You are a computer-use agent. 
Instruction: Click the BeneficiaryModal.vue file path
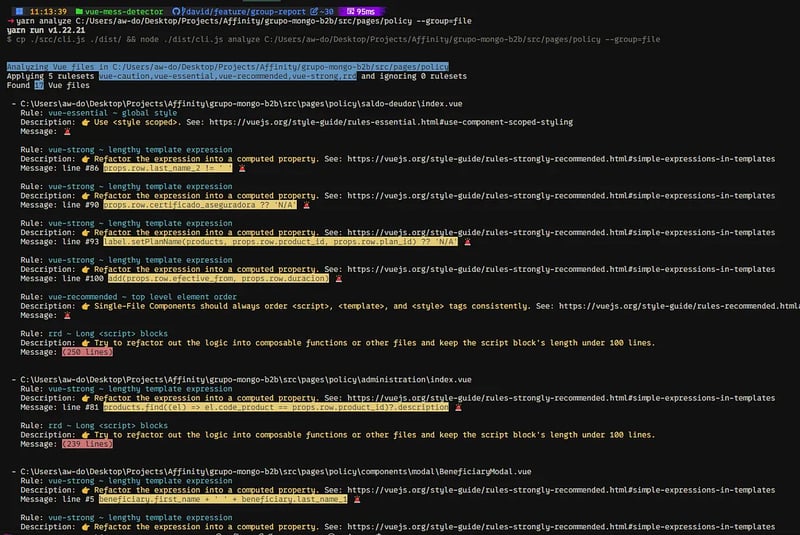276,472
